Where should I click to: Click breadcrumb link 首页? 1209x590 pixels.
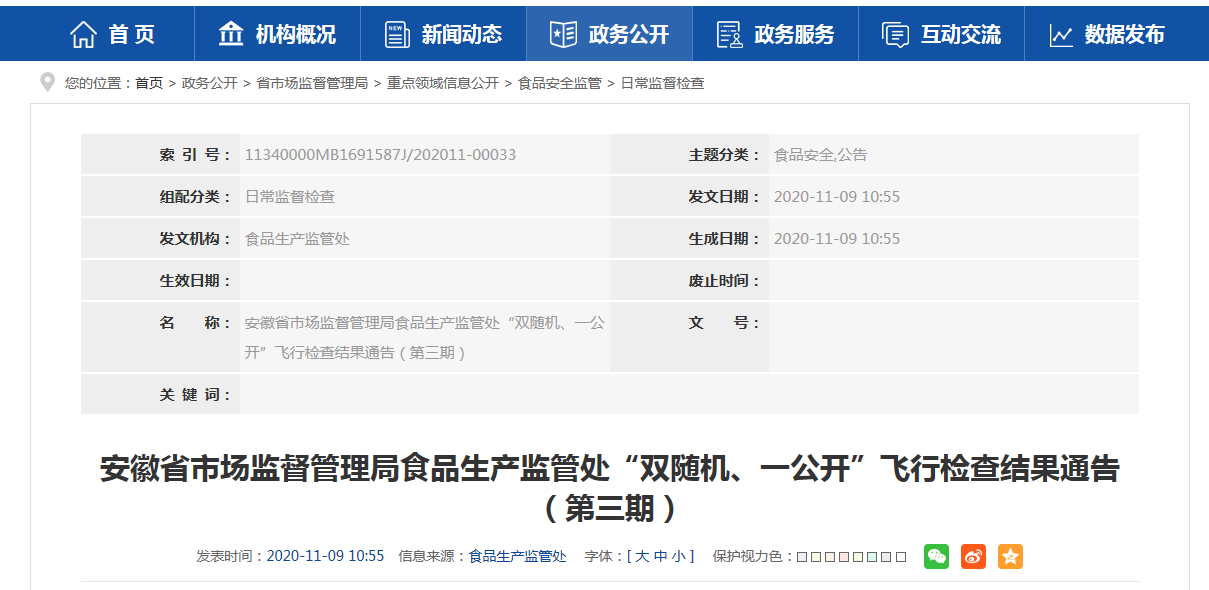pyautogui.click(x=149, y=83)
